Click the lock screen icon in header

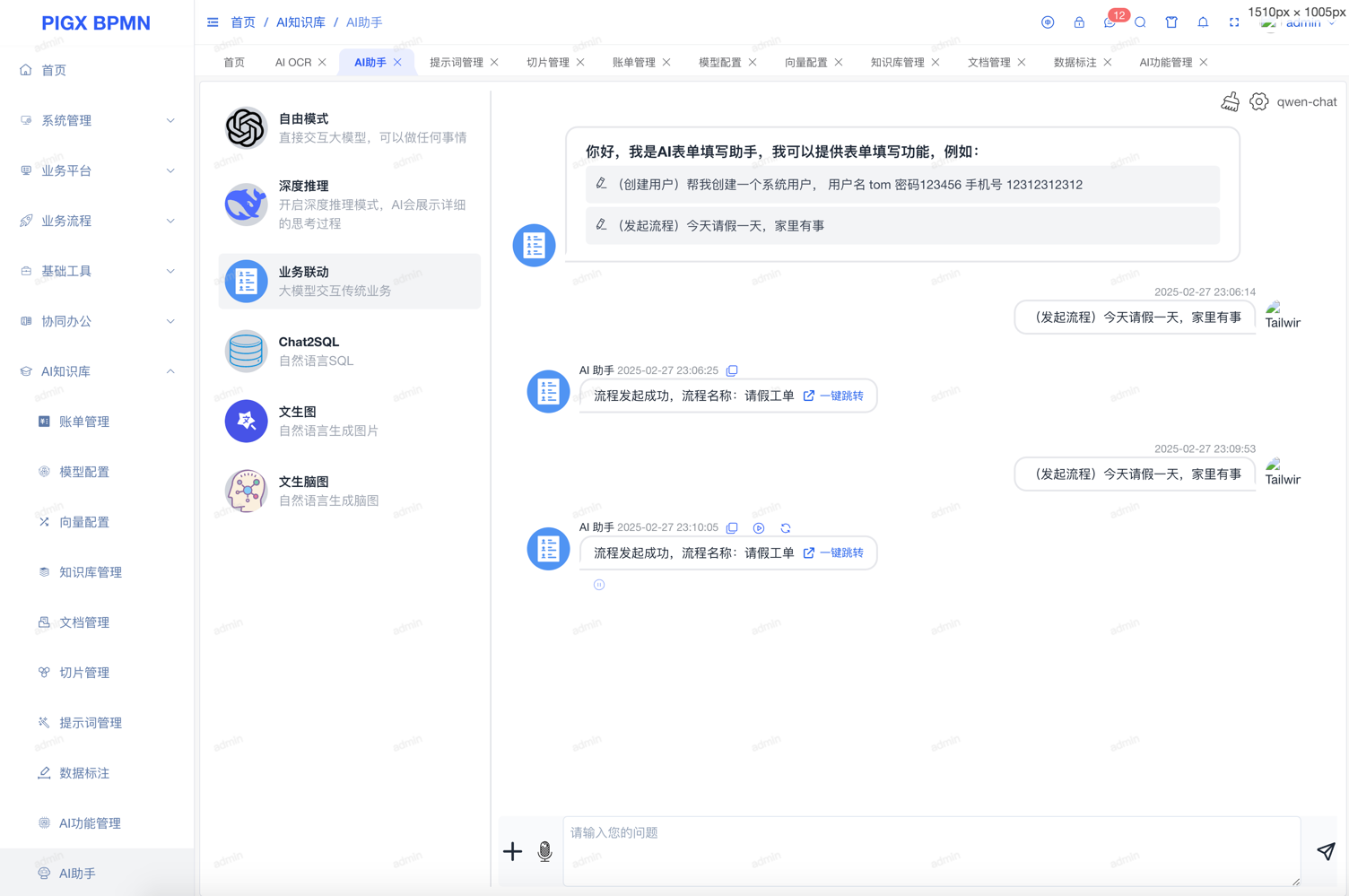(x=1079, y=22)
